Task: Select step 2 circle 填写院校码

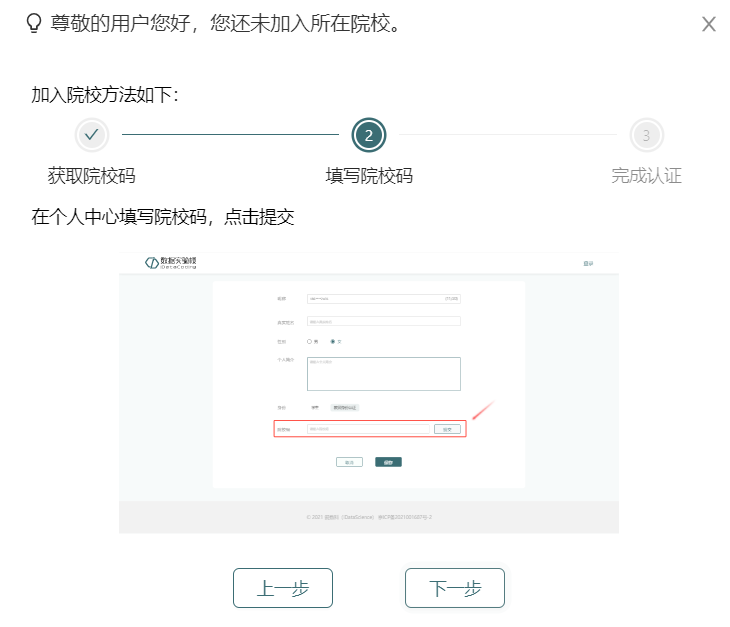Action: tap(369, 135)
